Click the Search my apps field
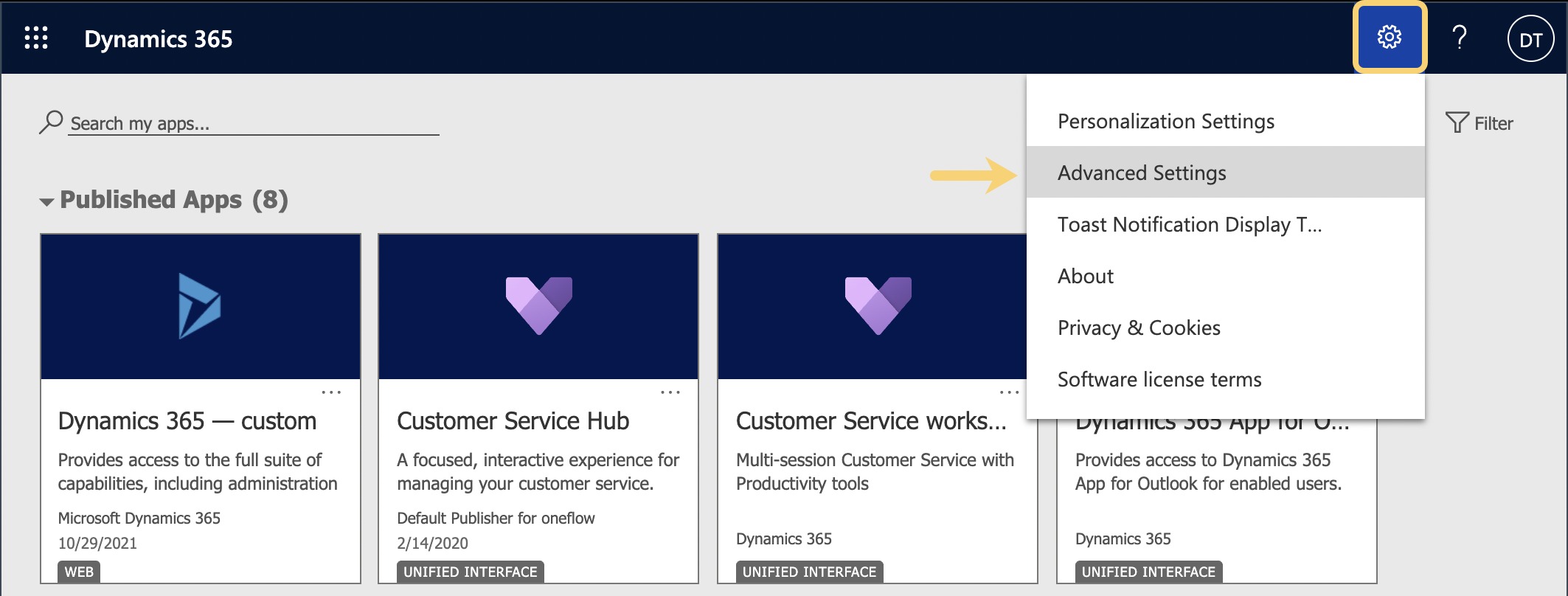Viewport: 1568px width, 596px height. 251,123
